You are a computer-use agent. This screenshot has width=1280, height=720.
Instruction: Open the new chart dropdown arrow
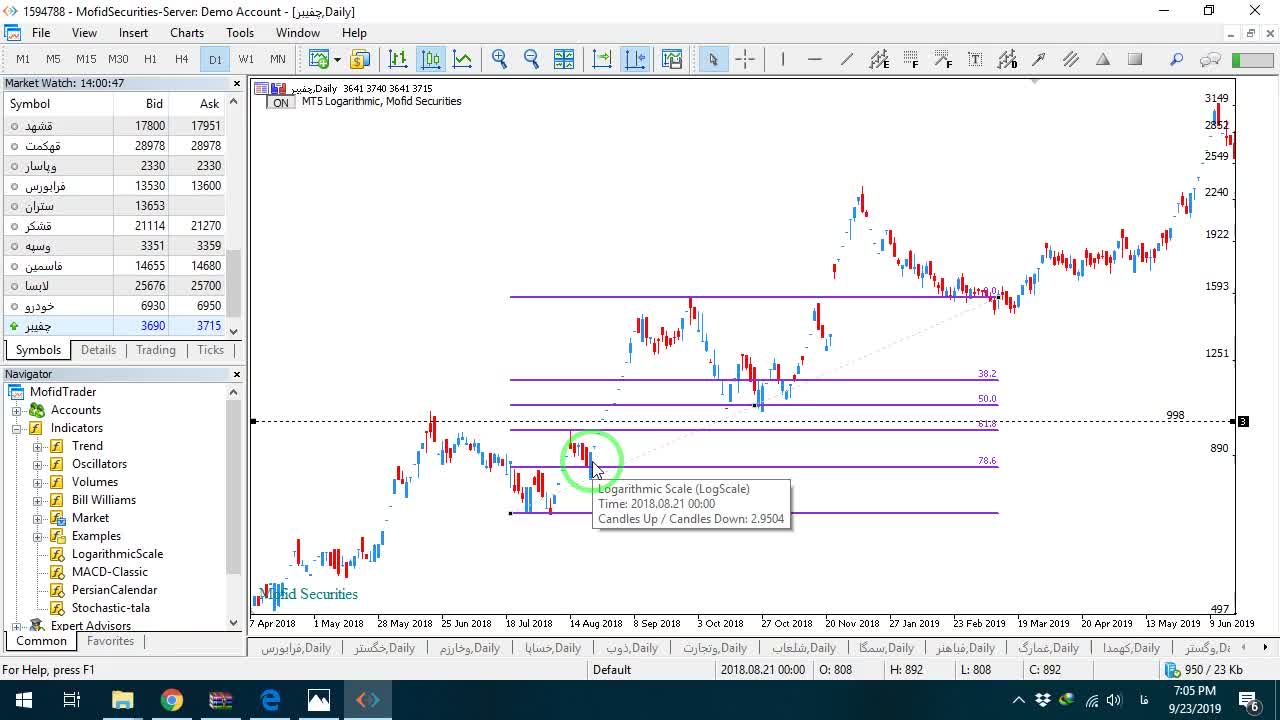tap(337, 59)
